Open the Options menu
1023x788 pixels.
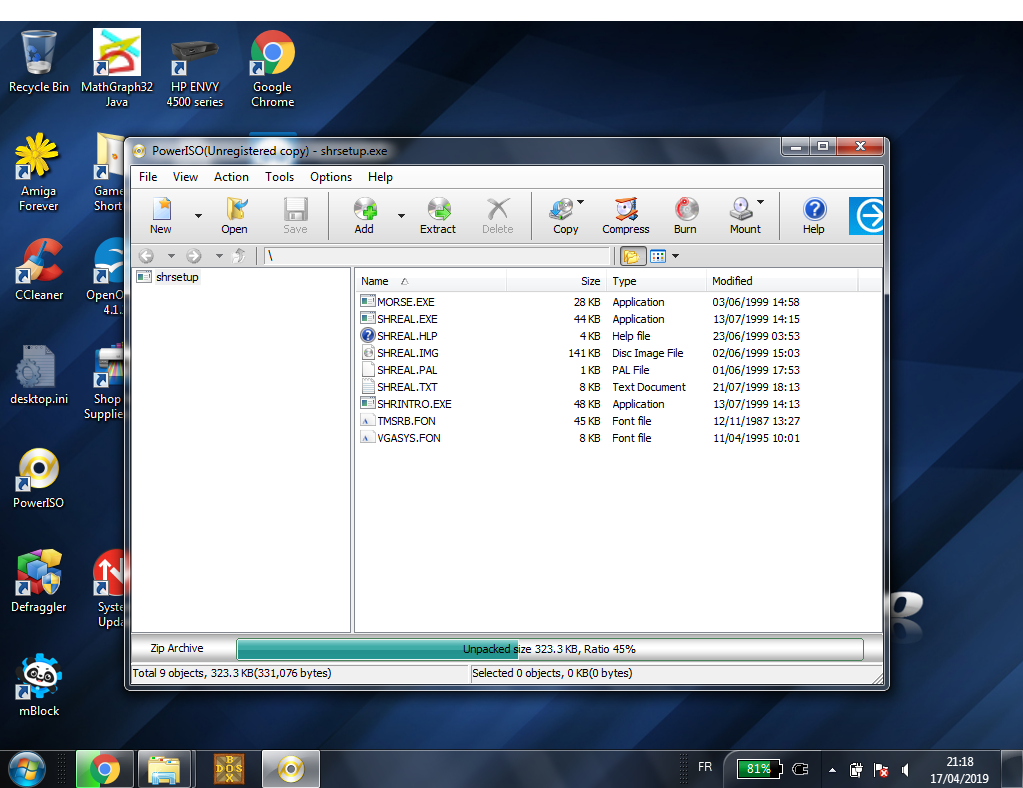(x=331, y=177)
